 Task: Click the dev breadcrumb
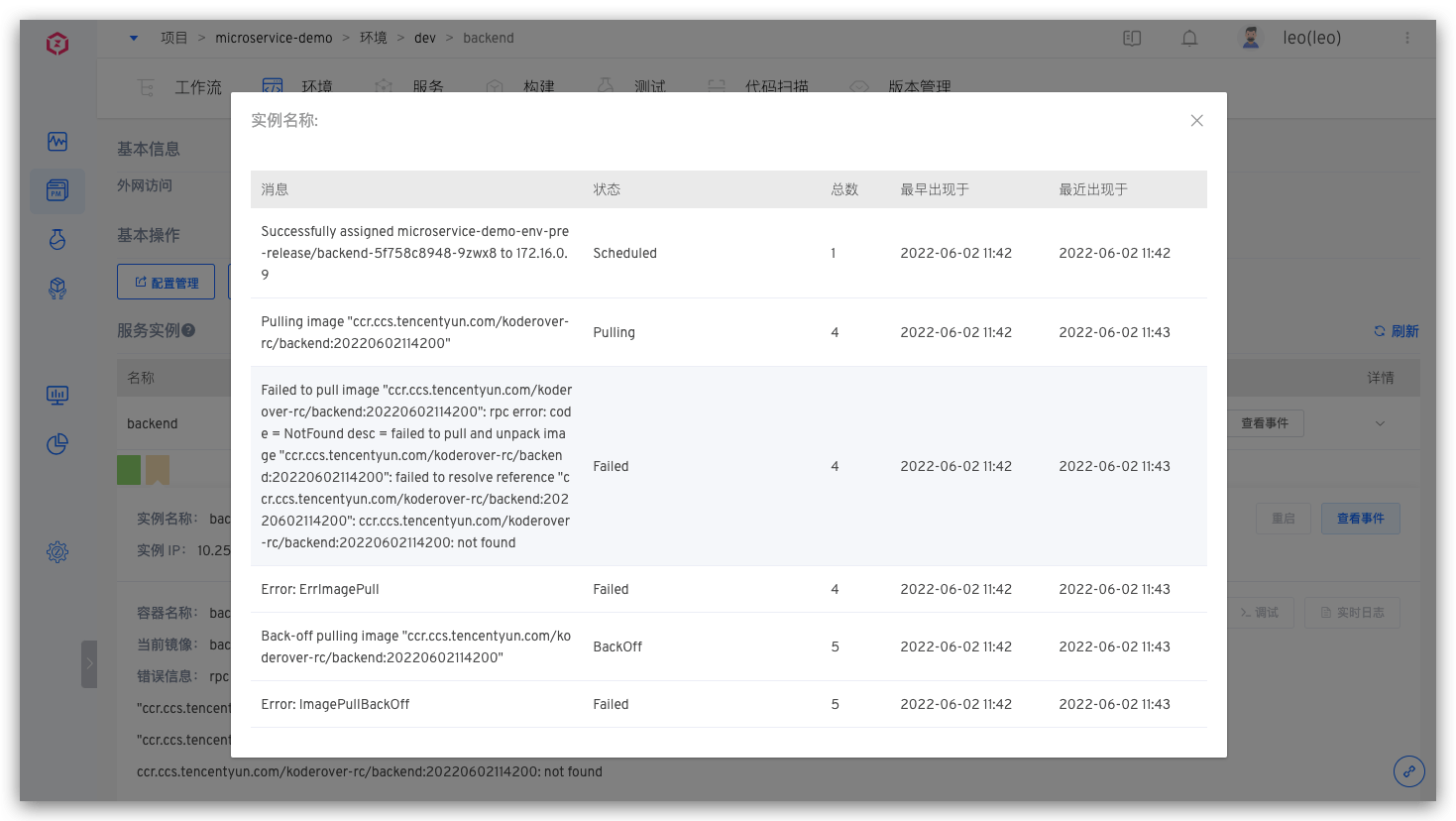pyautogui.click(x=425, y=38)
